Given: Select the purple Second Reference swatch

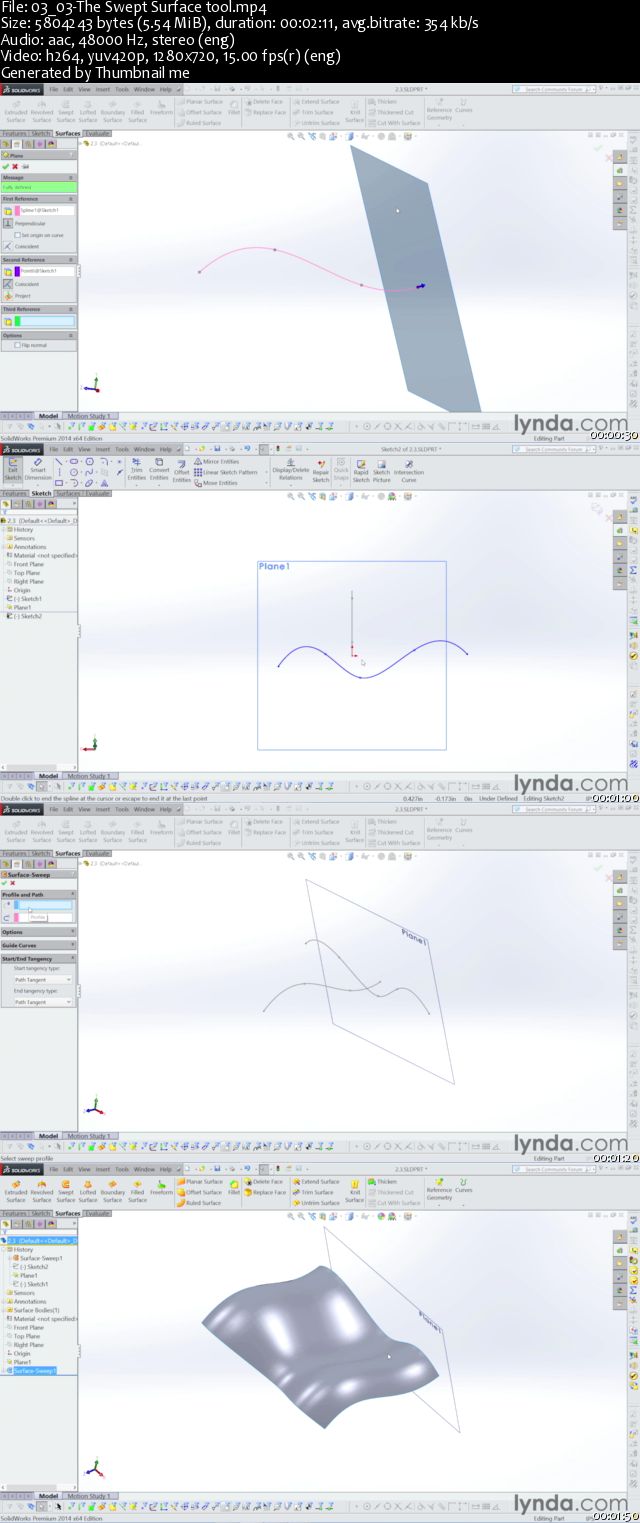Looking at the screenshot, I should point(17,271).
